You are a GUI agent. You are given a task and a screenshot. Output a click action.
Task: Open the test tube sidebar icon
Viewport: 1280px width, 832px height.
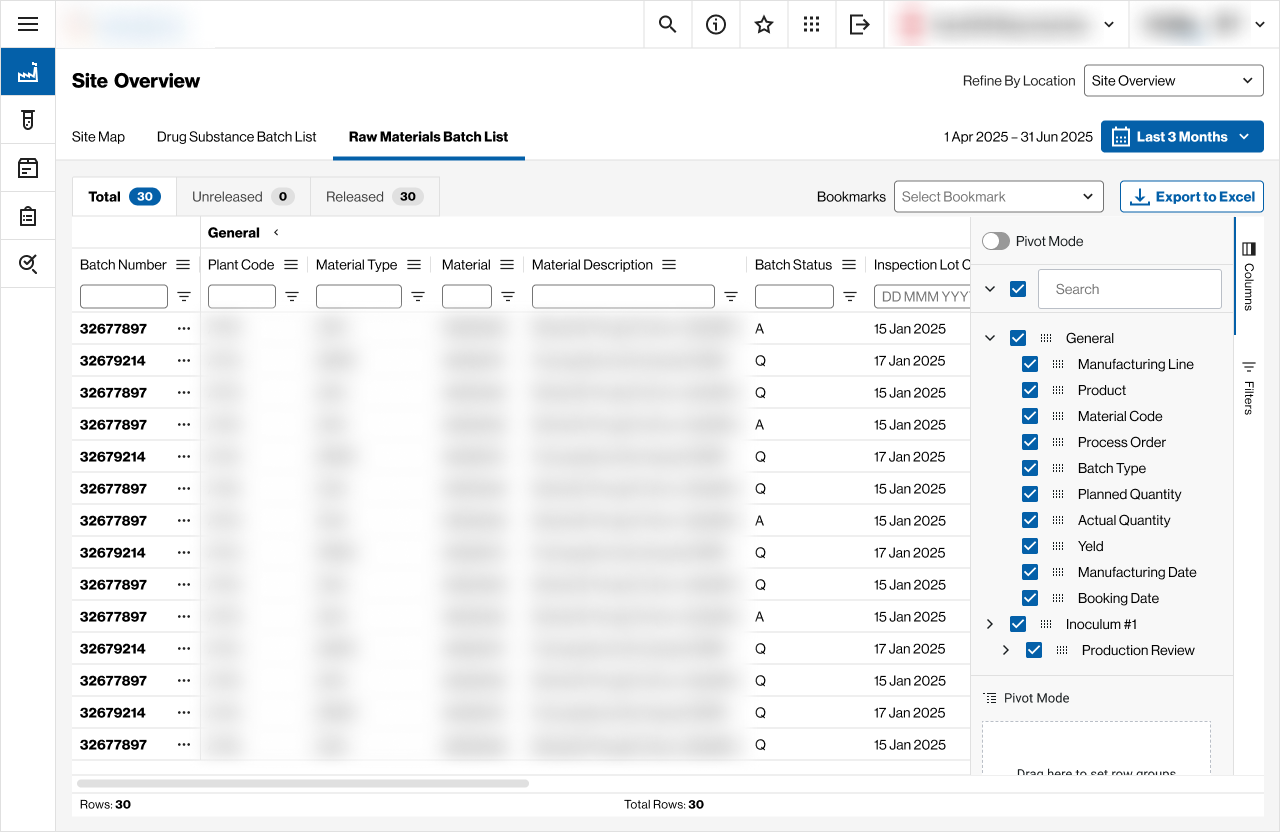tap(28, 120)
